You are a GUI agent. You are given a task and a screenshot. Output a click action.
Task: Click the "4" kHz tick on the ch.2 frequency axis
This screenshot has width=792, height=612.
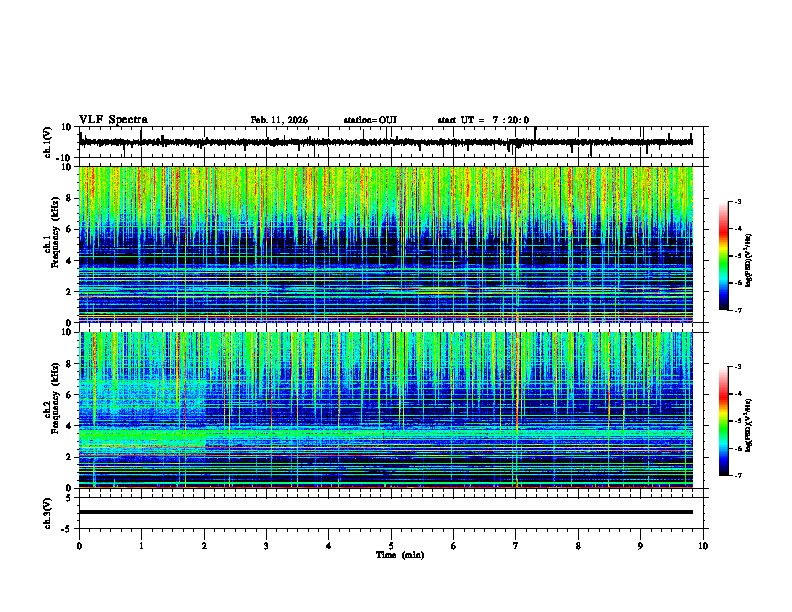70,426
